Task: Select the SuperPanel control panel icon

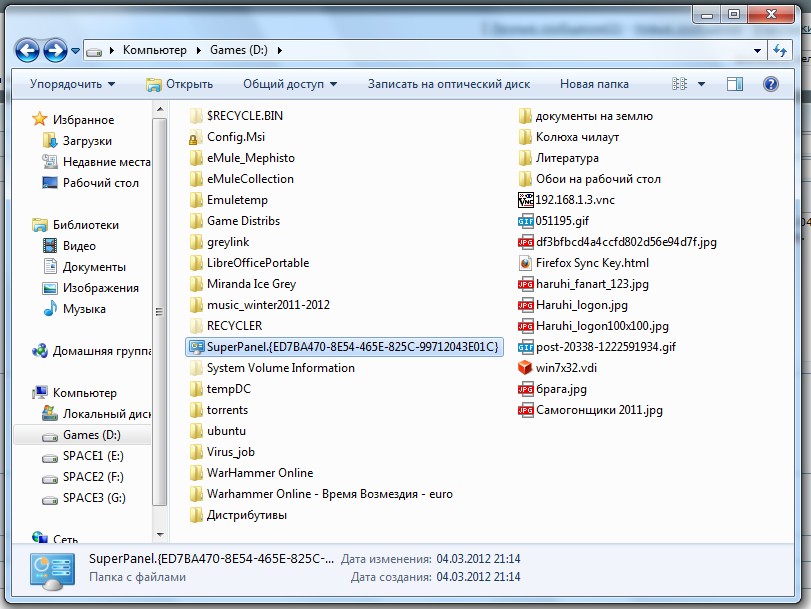Action: [x=196, y=347]
